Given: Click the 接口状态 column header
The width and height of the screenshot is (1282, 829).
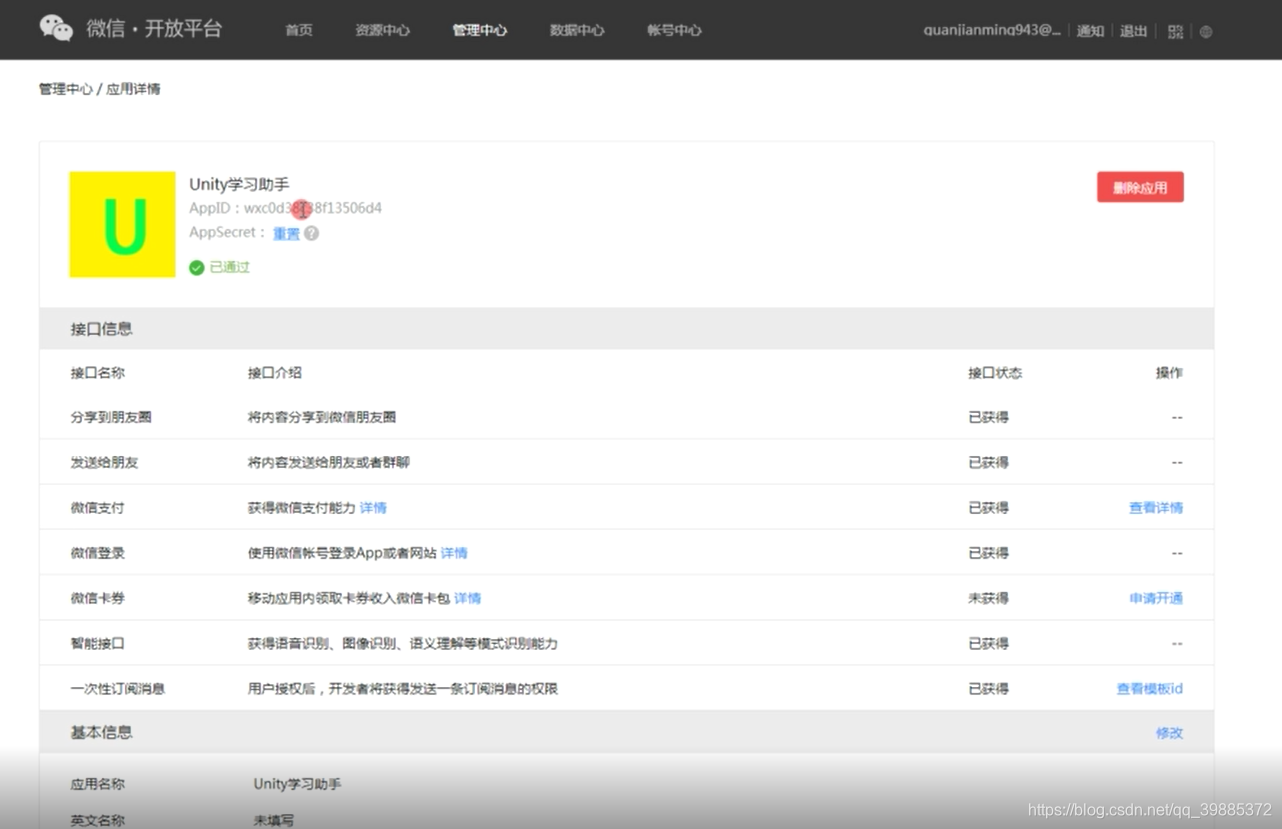Looking at the screenshot, I should [x=995, y=373].
